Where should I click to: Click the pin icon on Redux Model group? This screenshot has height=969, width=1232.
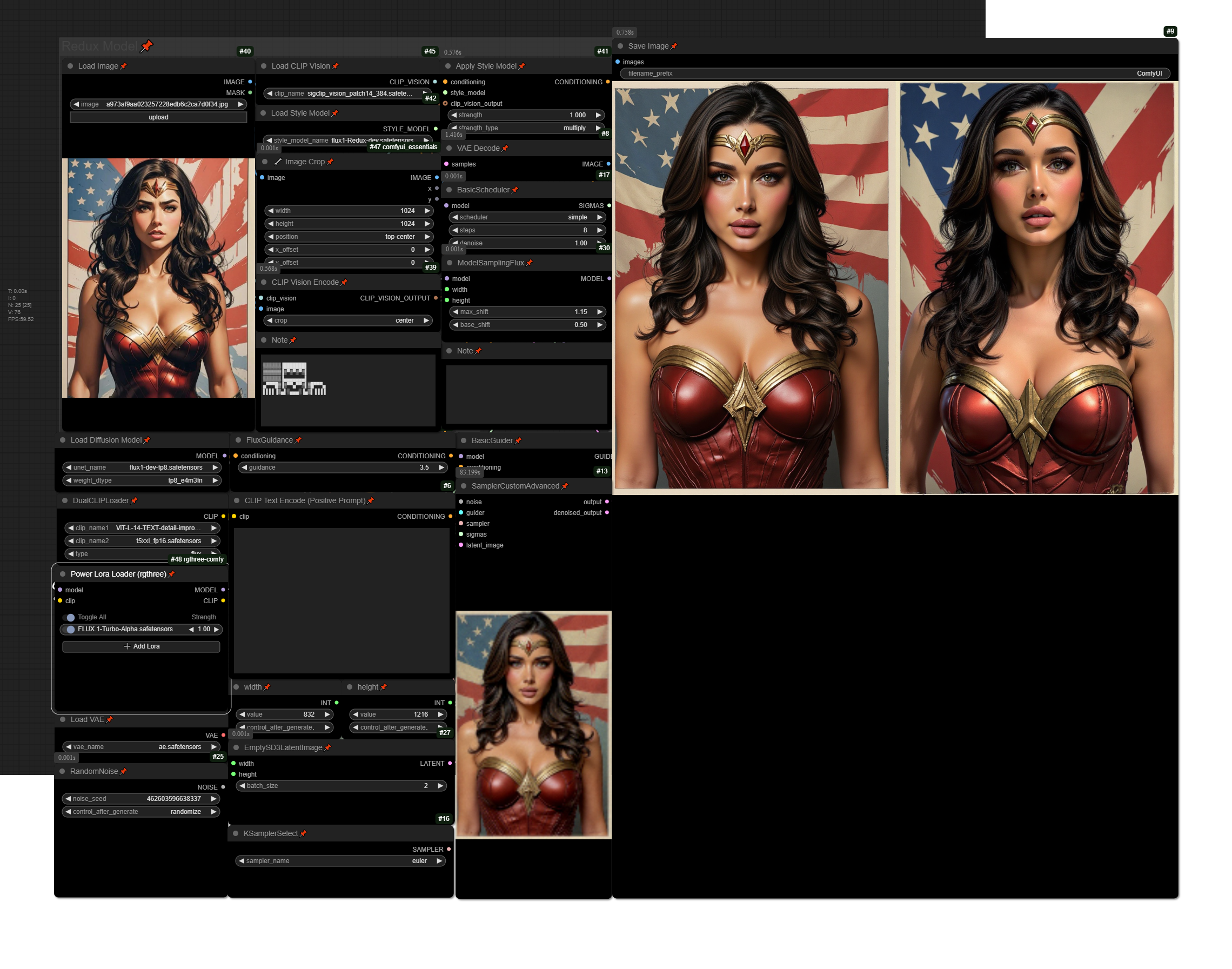[146, 46]
